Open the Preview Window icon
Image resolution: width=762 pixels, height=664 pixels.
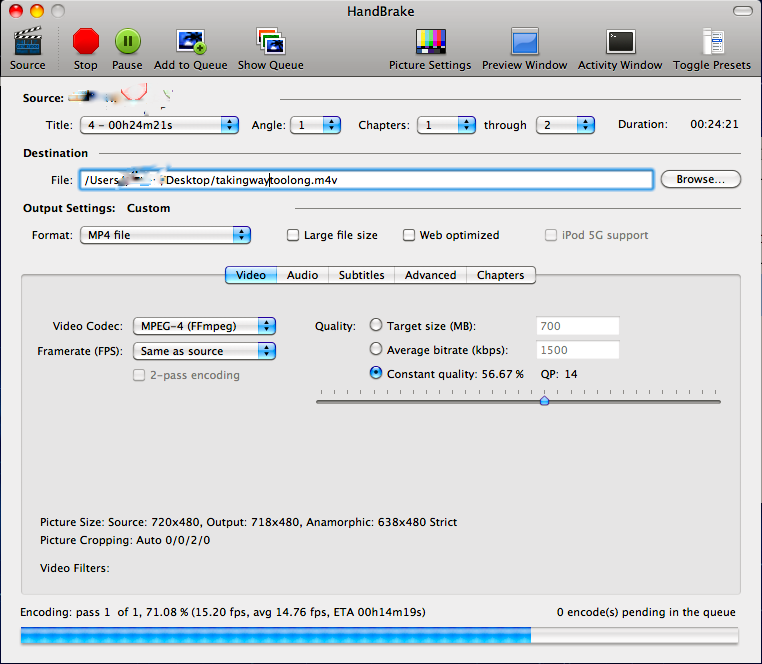(x=524, y=41)
